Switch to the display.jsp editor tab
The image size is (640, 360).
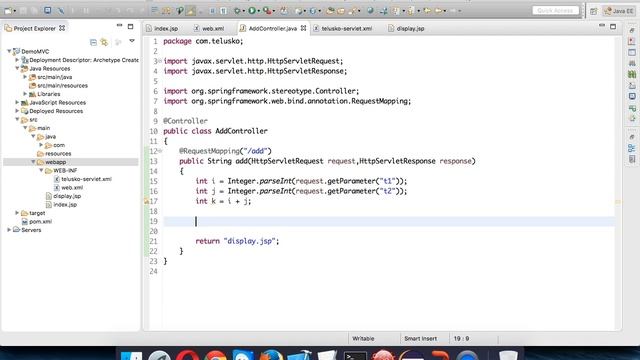point(406,29)
